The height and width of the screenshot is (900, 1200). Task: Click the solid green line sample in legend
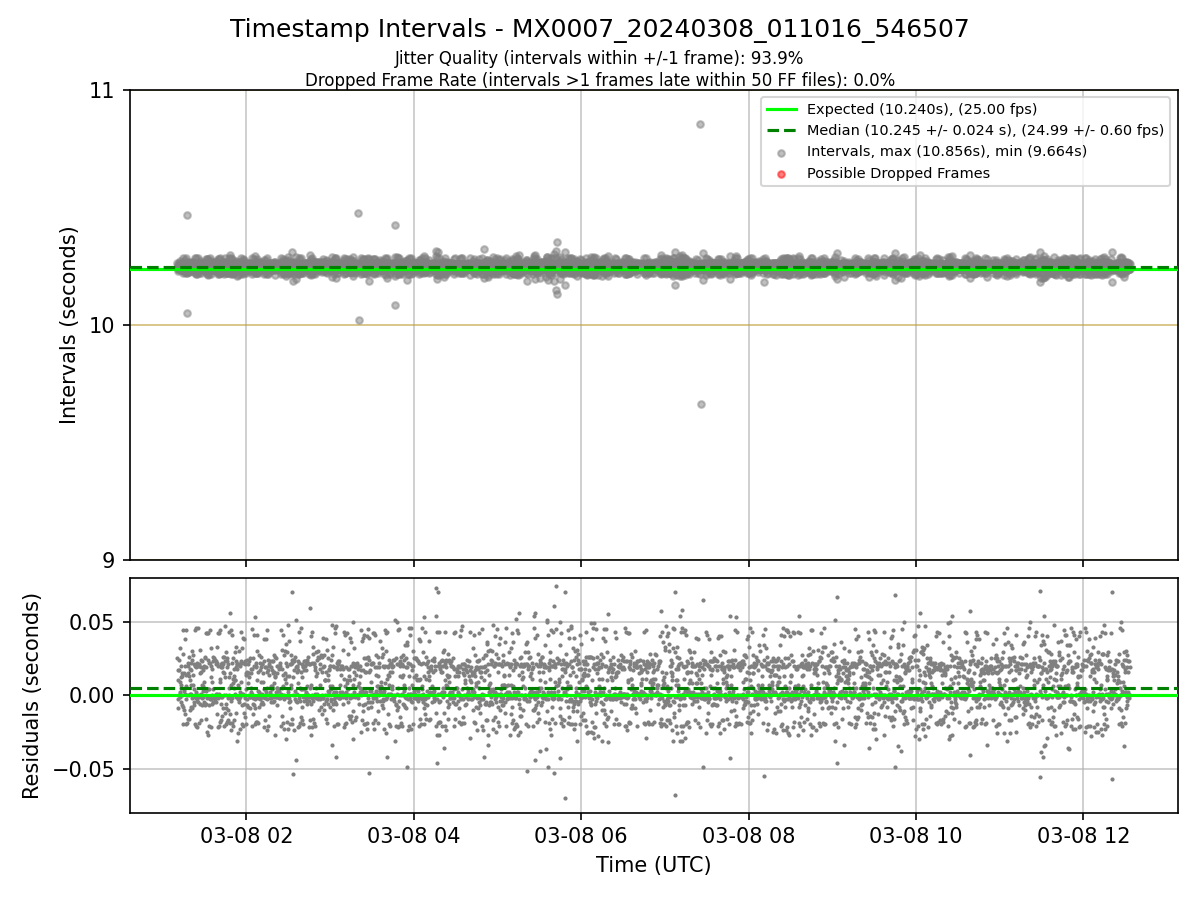pos(781,109)
